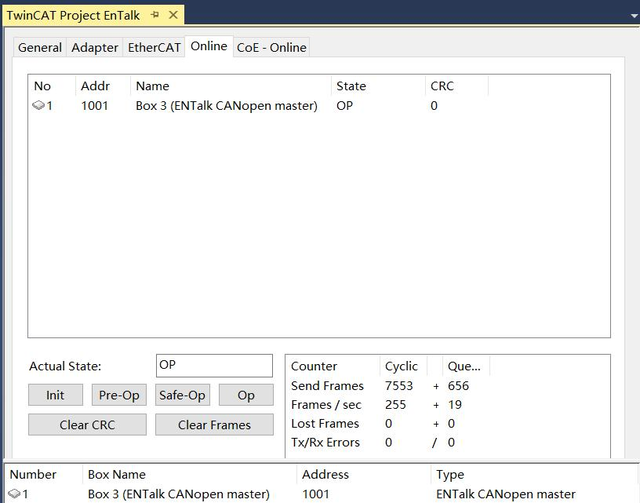This screenshot has width=640, height=503.
Task: Select Box 3 (ENTalk CANopen master) in slave list
Action: point(227,106)
